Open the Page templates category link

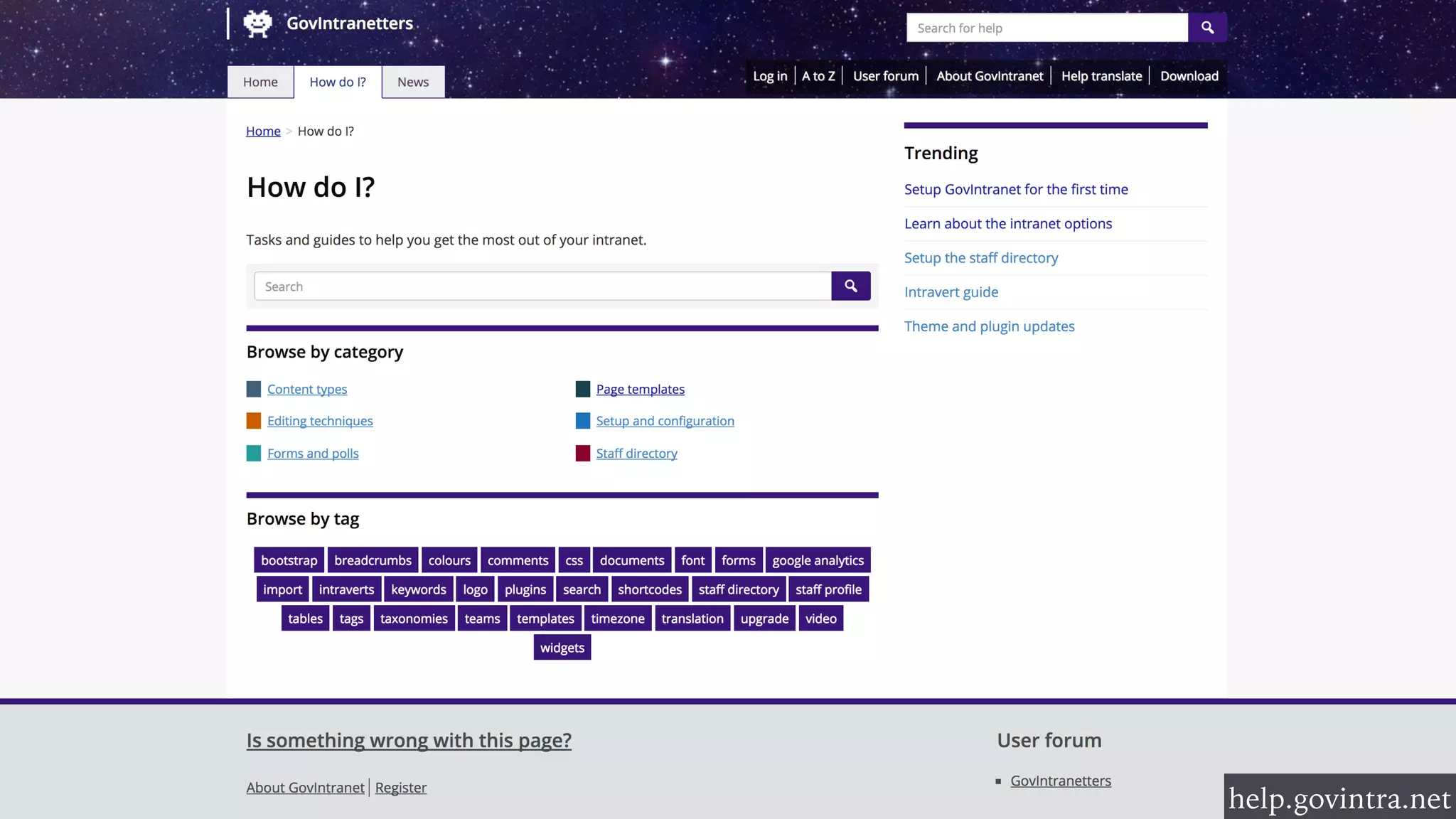640,389
